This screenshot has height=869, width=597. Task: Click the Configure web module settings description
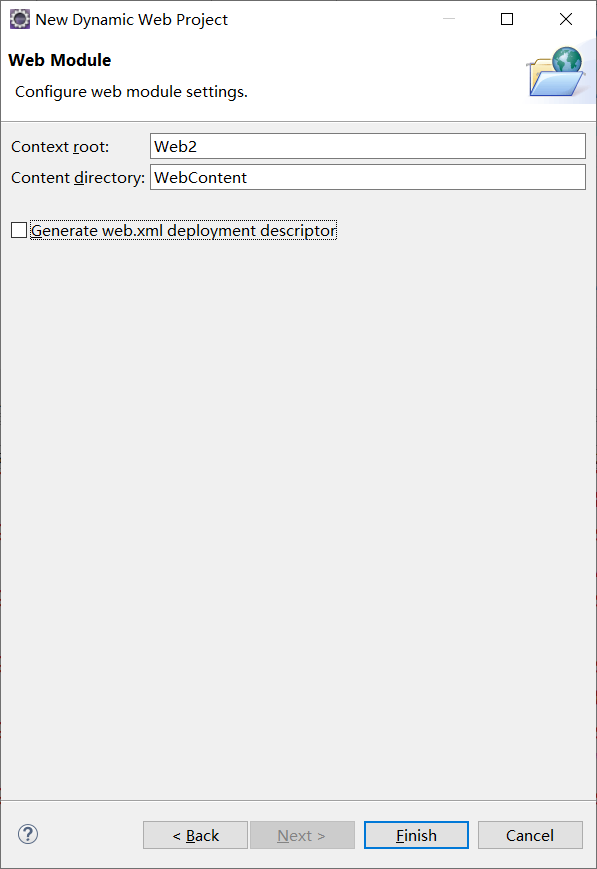pos(131,91)
